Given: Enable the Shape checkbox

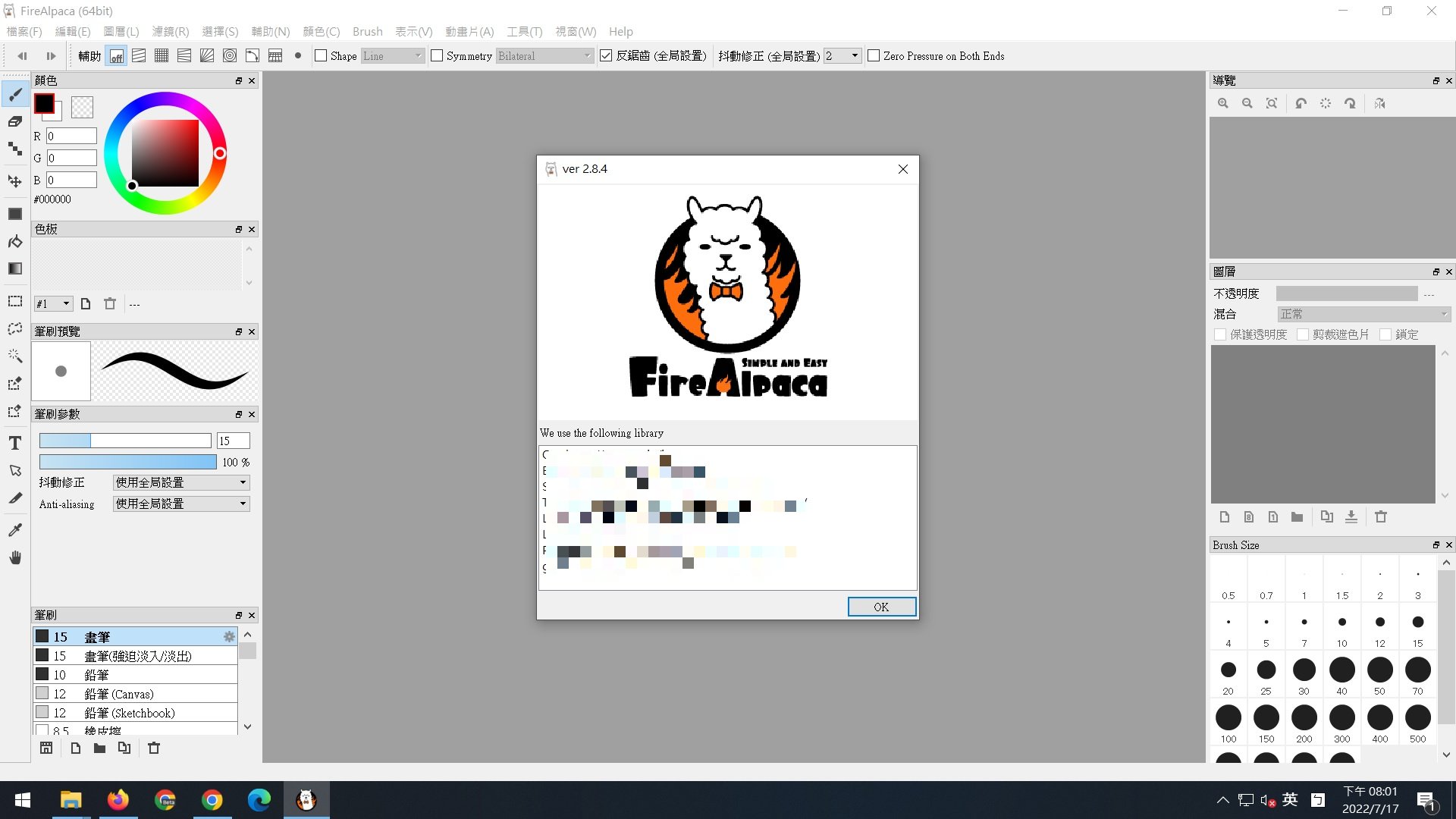Looking at the screenshot, I should [321, 56].
